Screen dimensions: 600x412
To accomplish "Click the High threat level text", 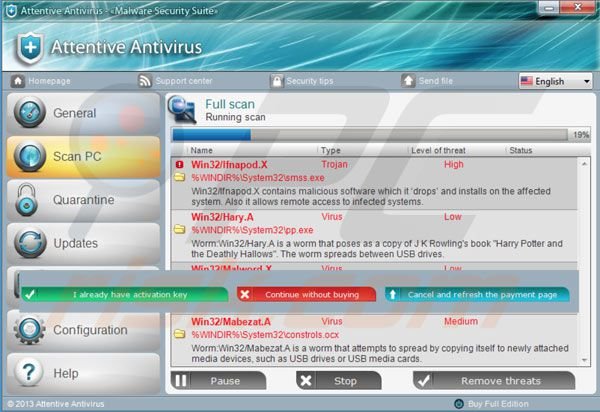I will [453, 164].
